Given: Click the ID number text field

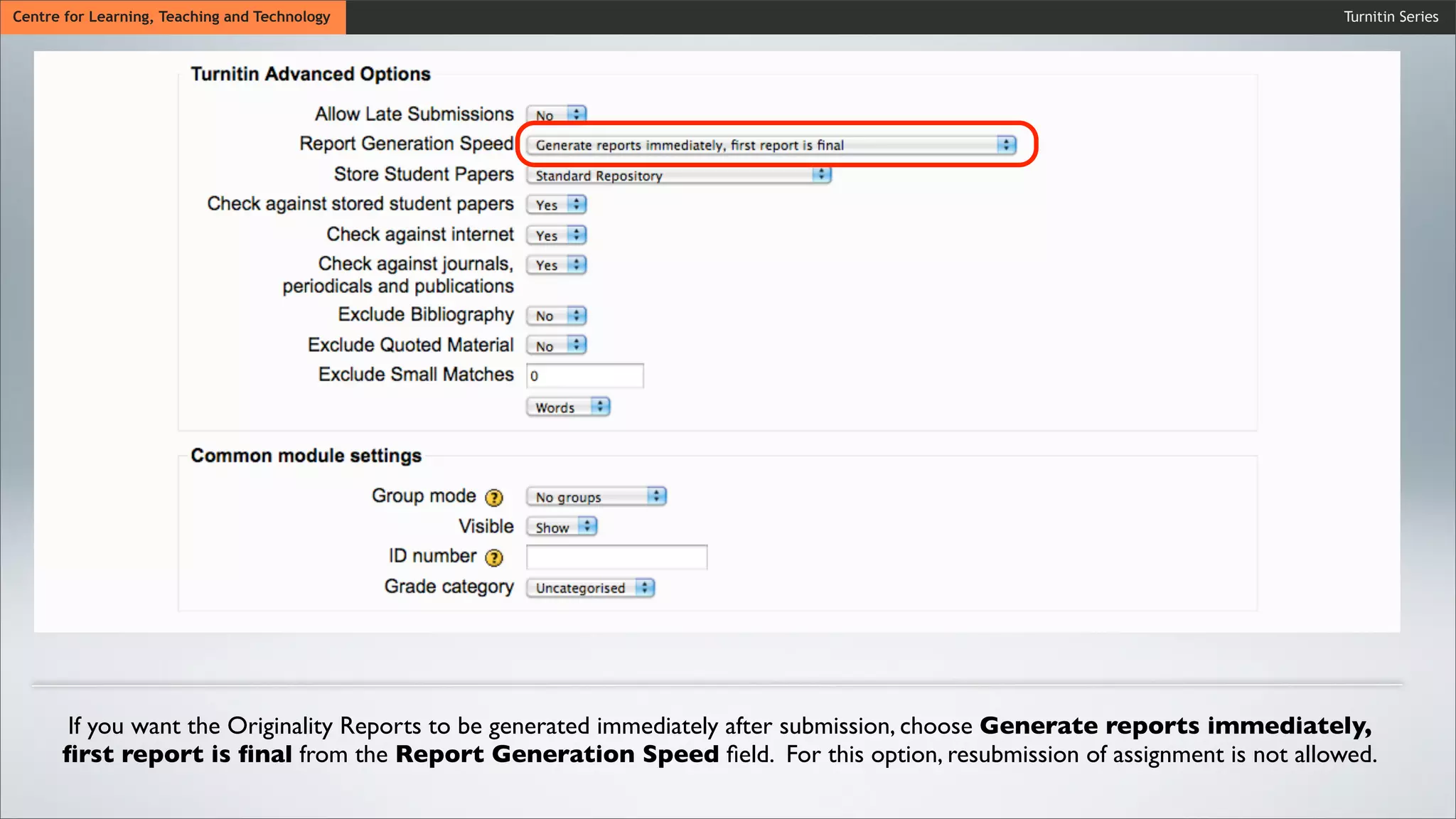Looking at the screenshot, I should tap(616, 557).
